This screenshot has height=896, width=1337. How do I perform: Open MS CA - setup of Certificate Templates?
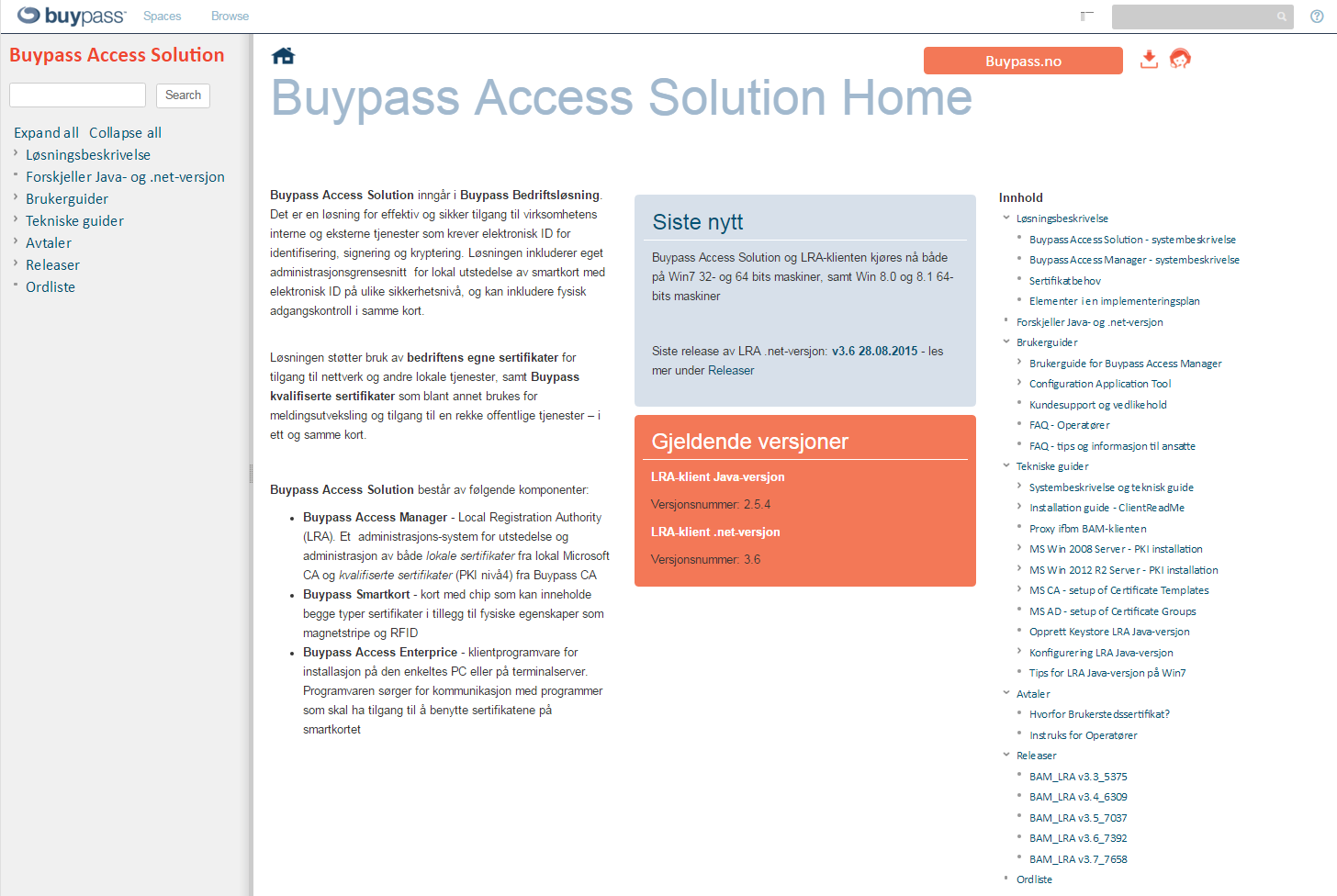pyautogui.click(x=1119, y=590)
